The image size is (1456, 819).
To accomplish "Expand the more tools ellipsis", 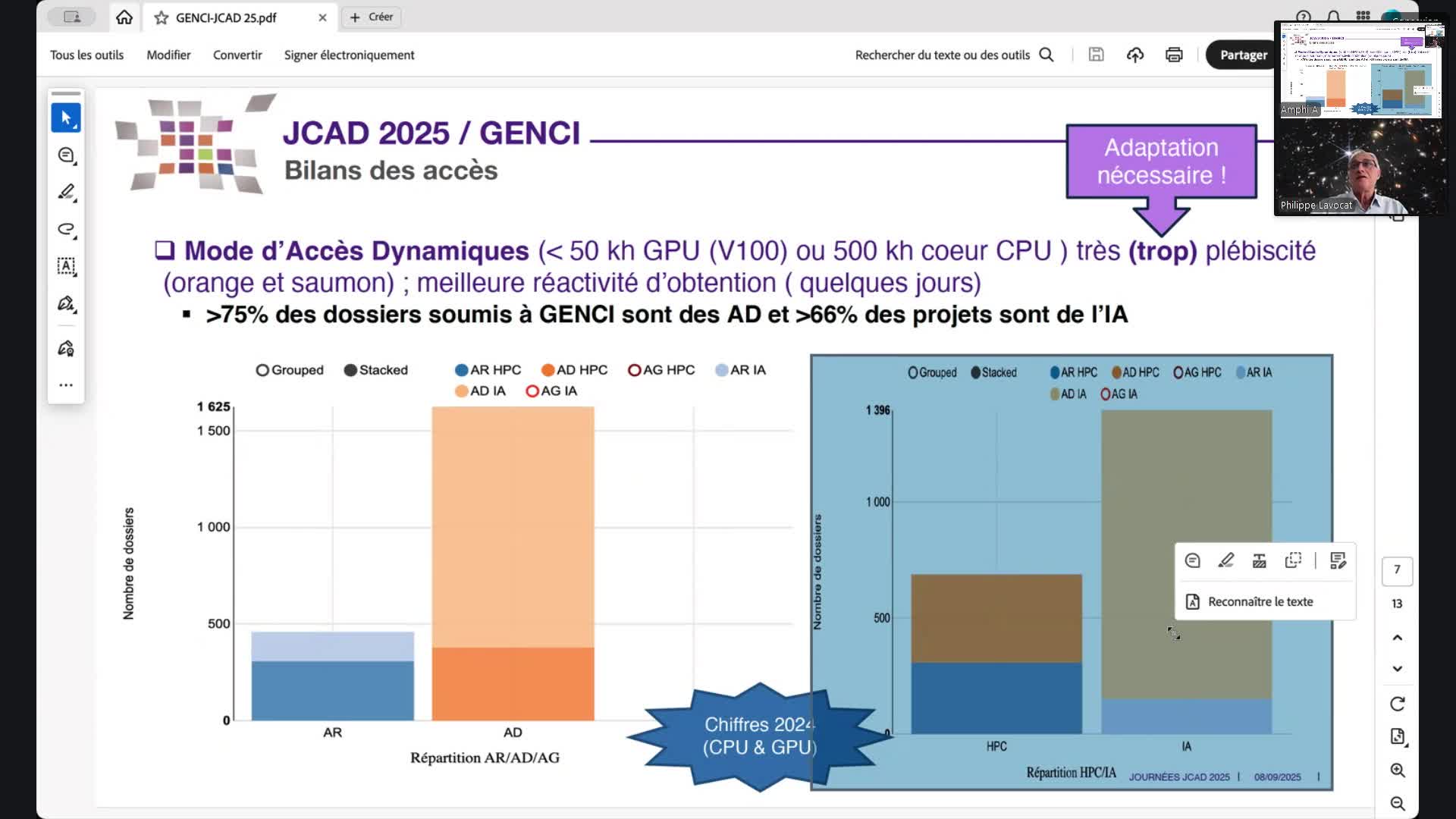I will (x=66, y=385).
